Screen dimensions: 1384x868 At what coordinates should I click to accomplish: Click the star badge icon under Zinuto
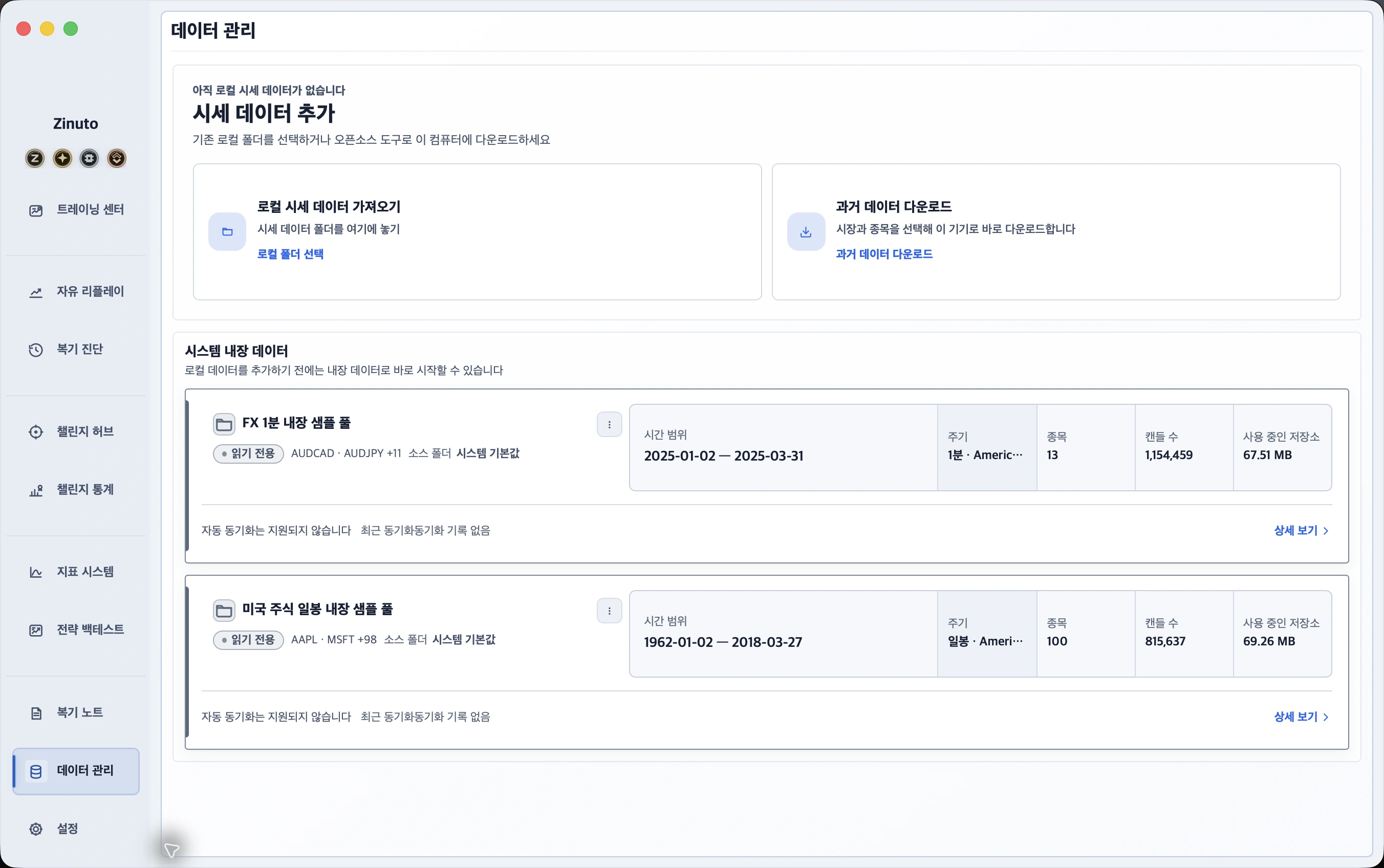pos(62,159)
